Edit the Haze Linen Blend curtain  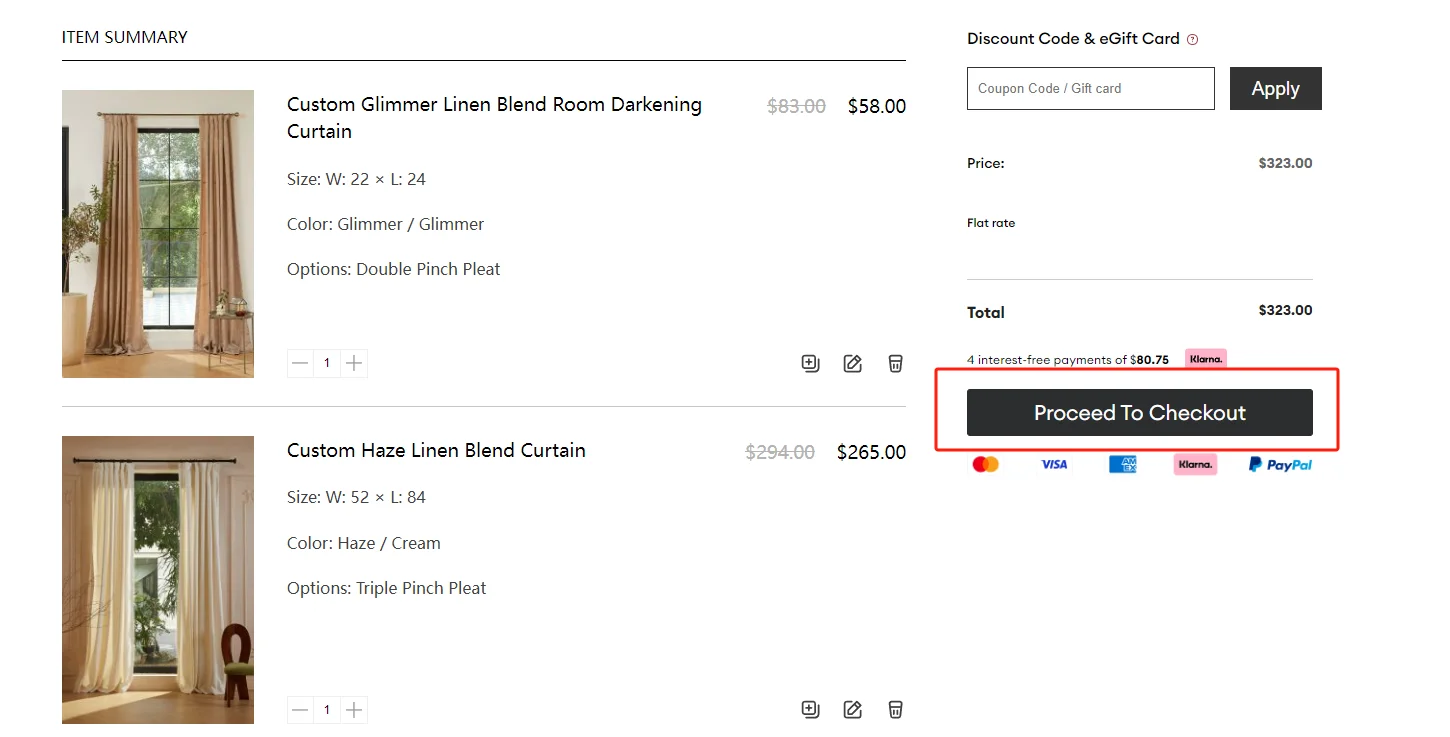pyautogui.click(x=852, y=709)
